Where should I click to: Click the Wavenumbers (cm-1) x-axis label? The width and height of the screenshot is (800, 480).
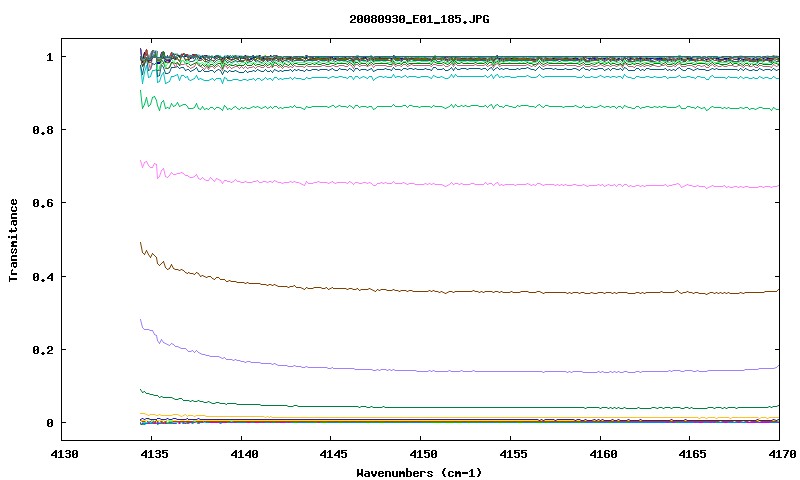pyautogui.click(x=419, y=472)
